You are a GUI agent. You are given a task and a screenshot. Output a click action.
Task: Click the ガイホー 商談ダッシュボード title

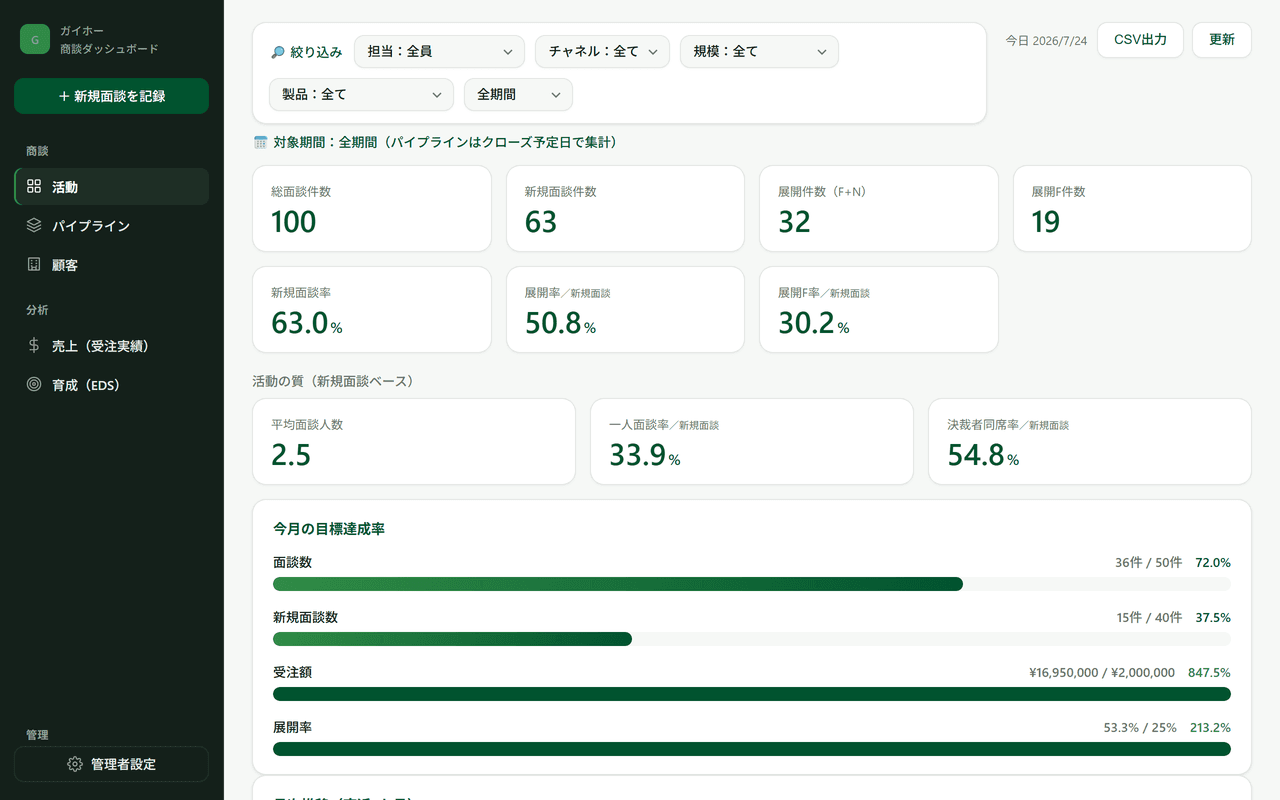coord(109,39)
